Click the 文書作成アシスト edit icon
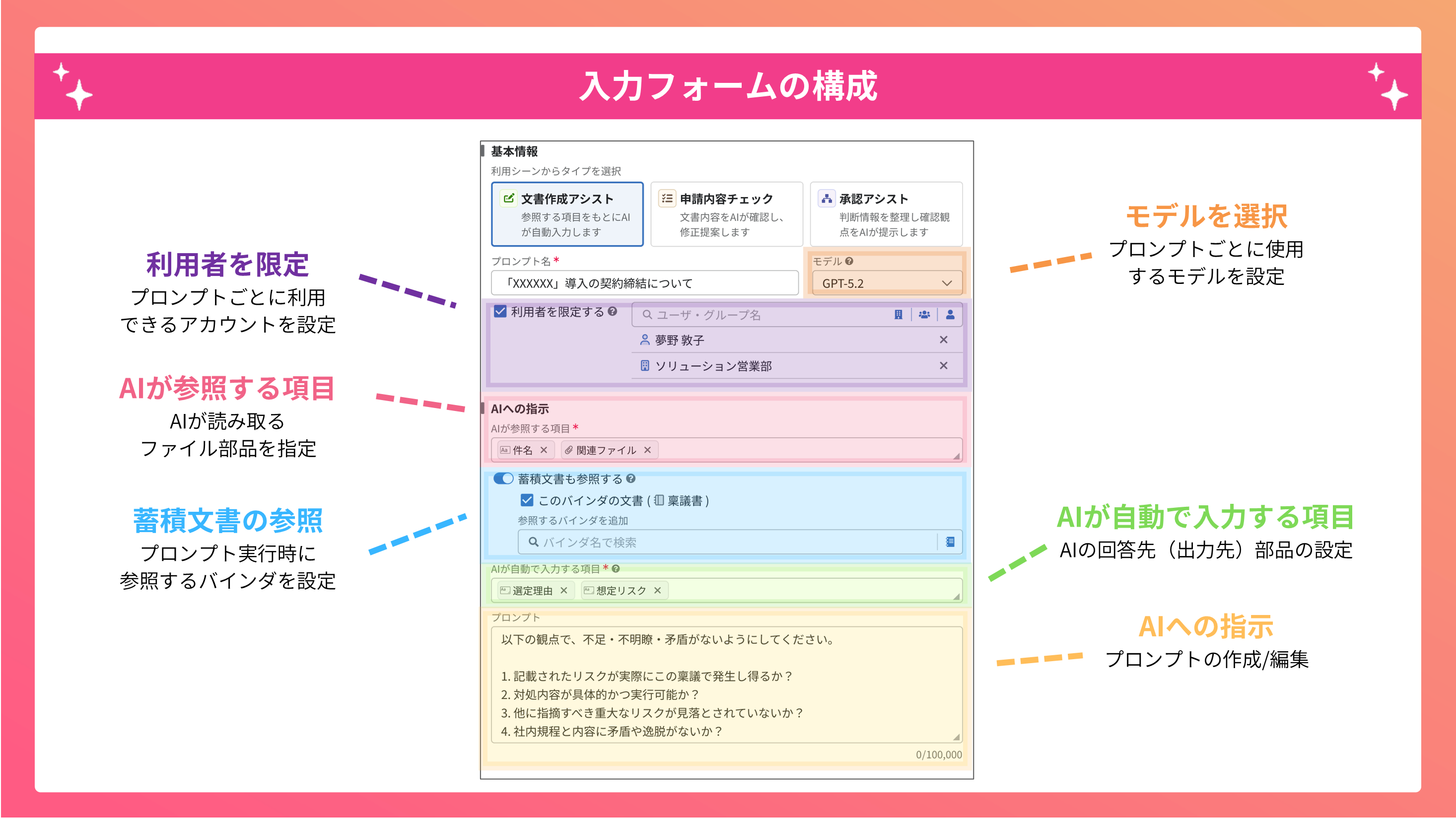The image size is (1456, 819). [x=508, y=198]
